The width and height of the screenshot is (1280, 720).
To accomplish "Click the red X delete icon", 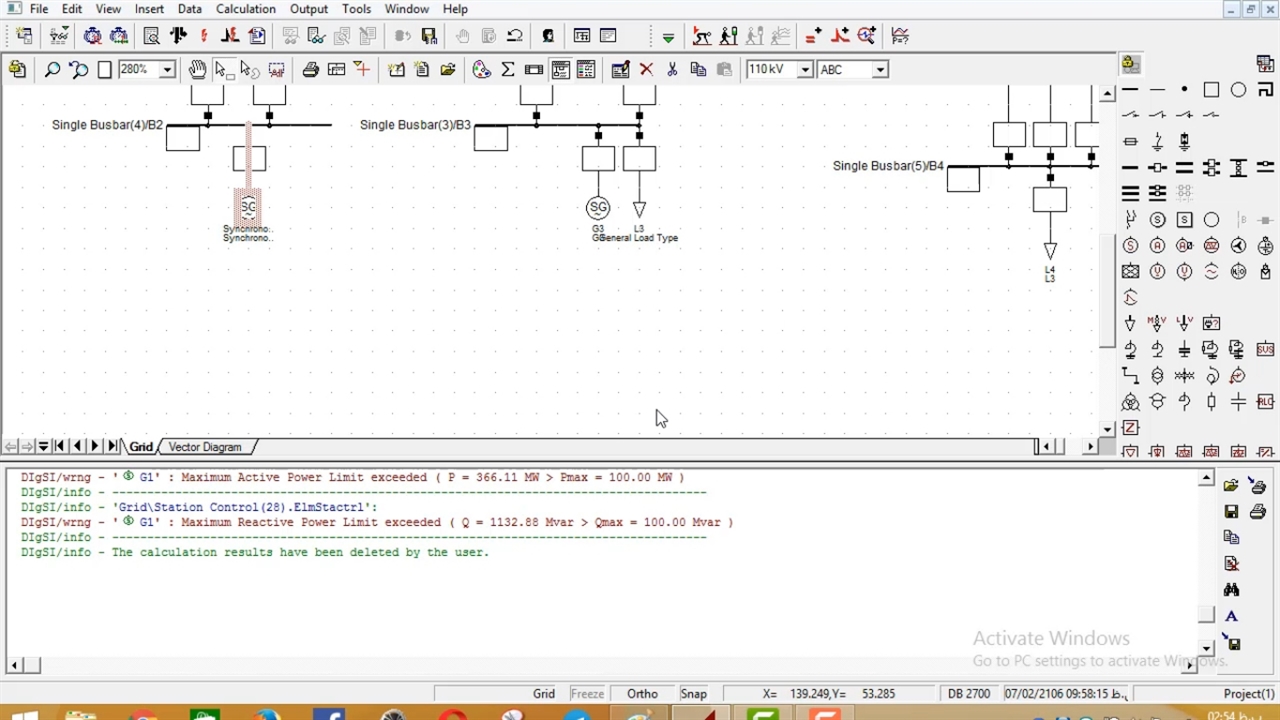I will click(x=646, y=70).
